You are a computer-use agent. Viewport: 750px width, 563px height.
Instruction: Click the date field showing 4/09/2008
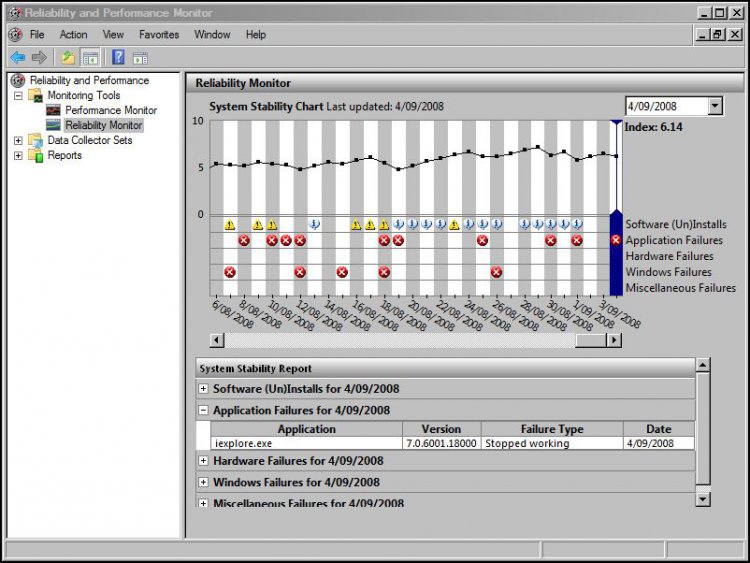coord(666,106)
